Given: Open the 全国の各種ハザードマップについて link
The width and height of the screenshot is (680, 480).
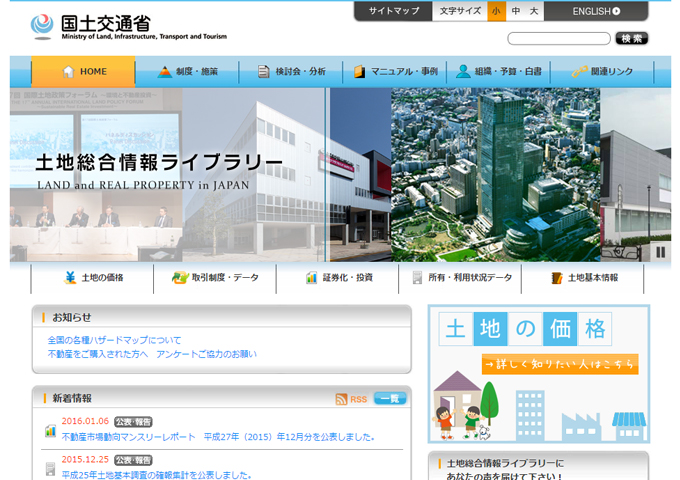Looking at the screenshot, I should click(x=114, y=340).
